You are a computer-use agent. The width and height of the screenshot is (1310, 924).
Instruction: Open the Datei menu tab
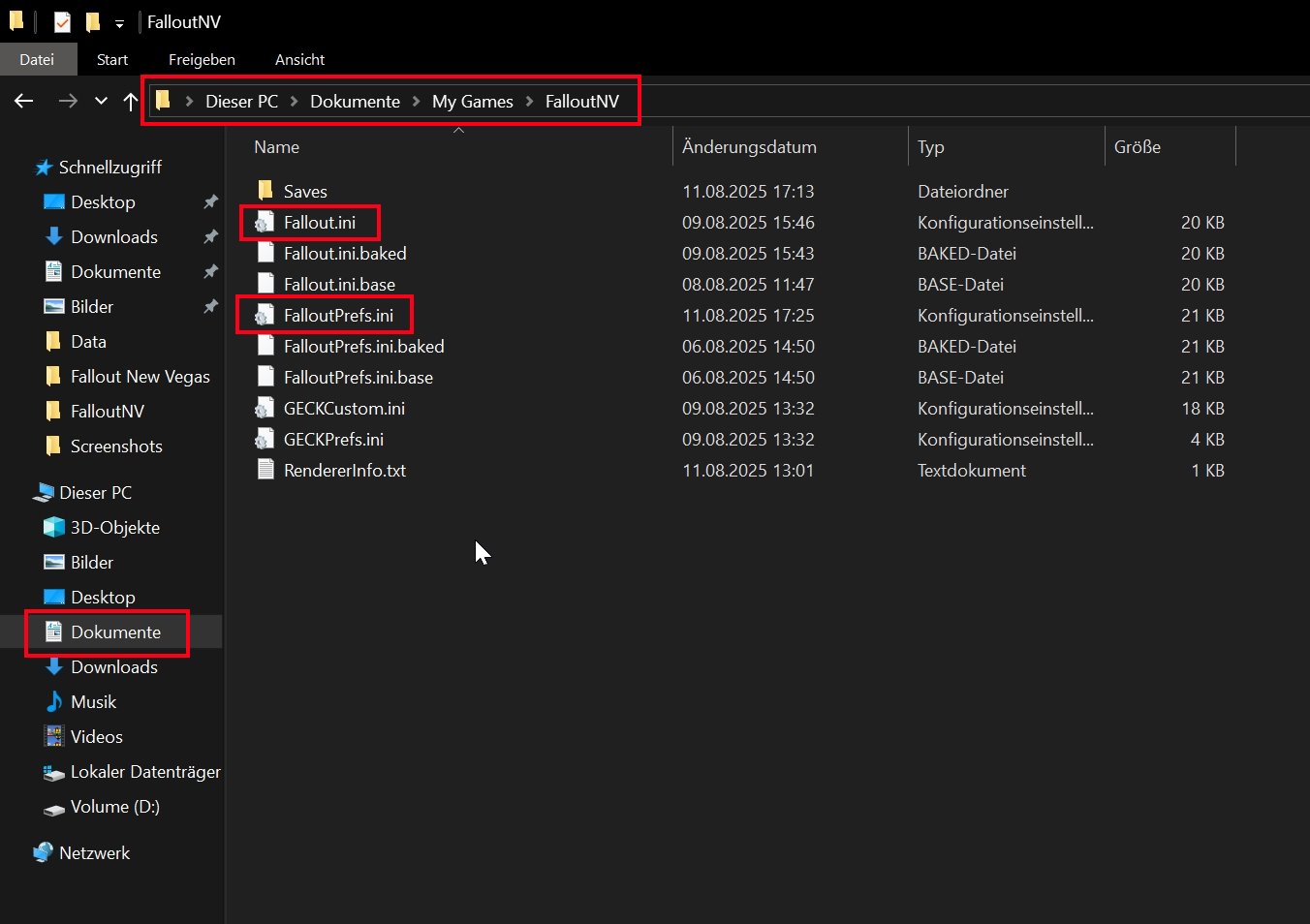pos(37,59)
